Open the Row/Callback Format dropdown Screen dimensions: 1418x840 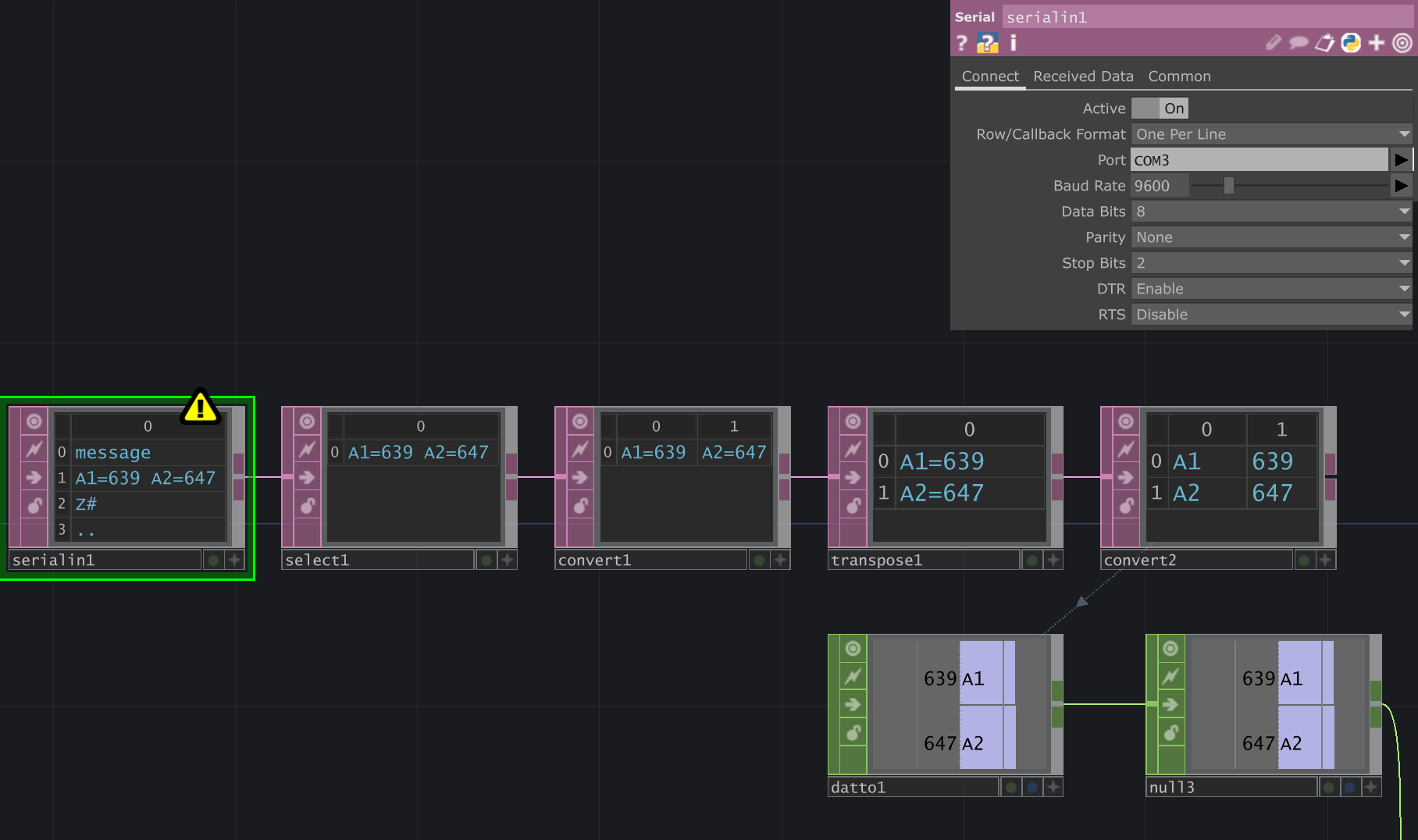pos(1406,133)
